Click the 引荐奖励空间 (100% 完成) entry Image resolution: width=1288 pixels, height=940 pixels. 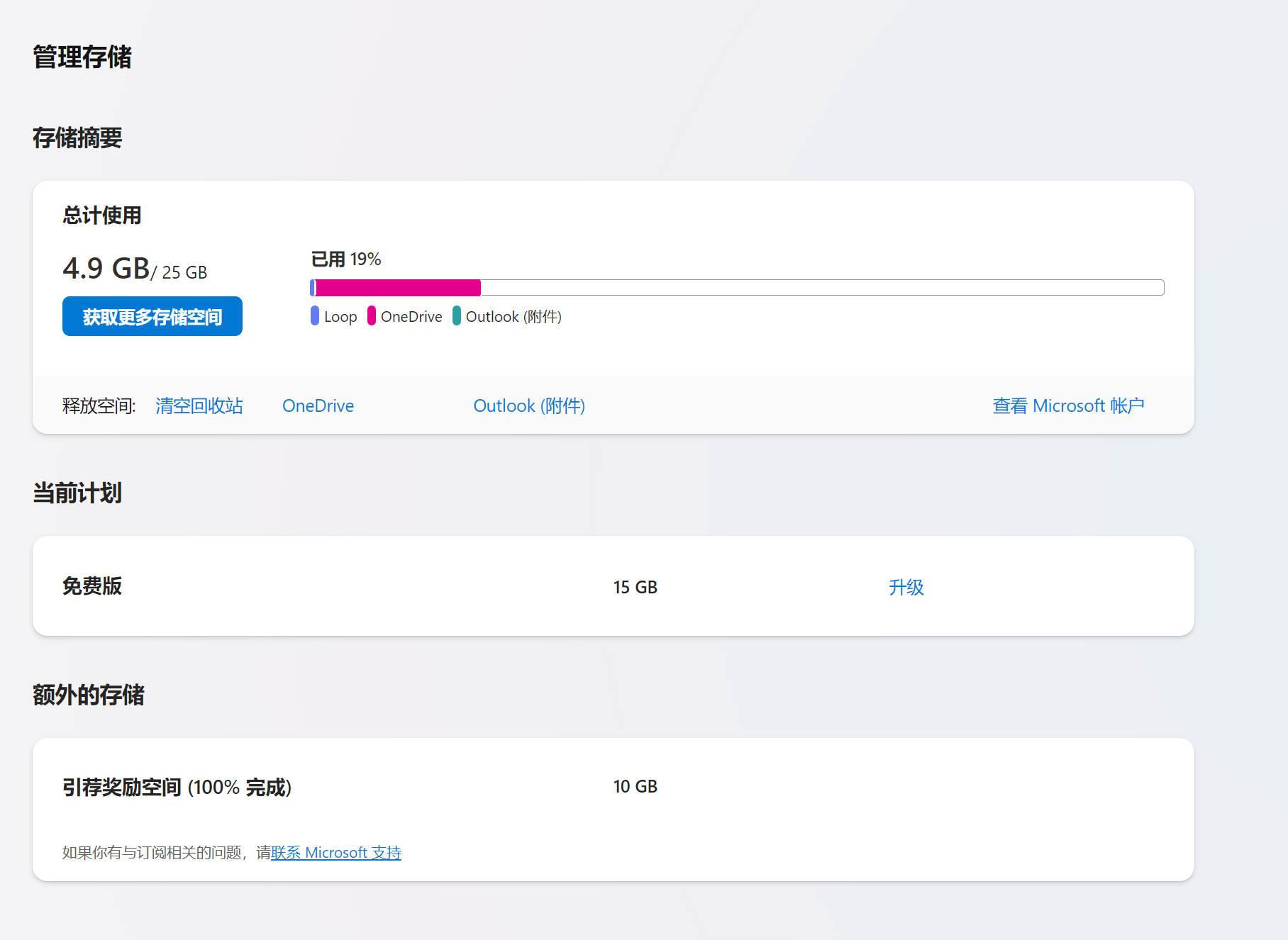tap(177, 787)
